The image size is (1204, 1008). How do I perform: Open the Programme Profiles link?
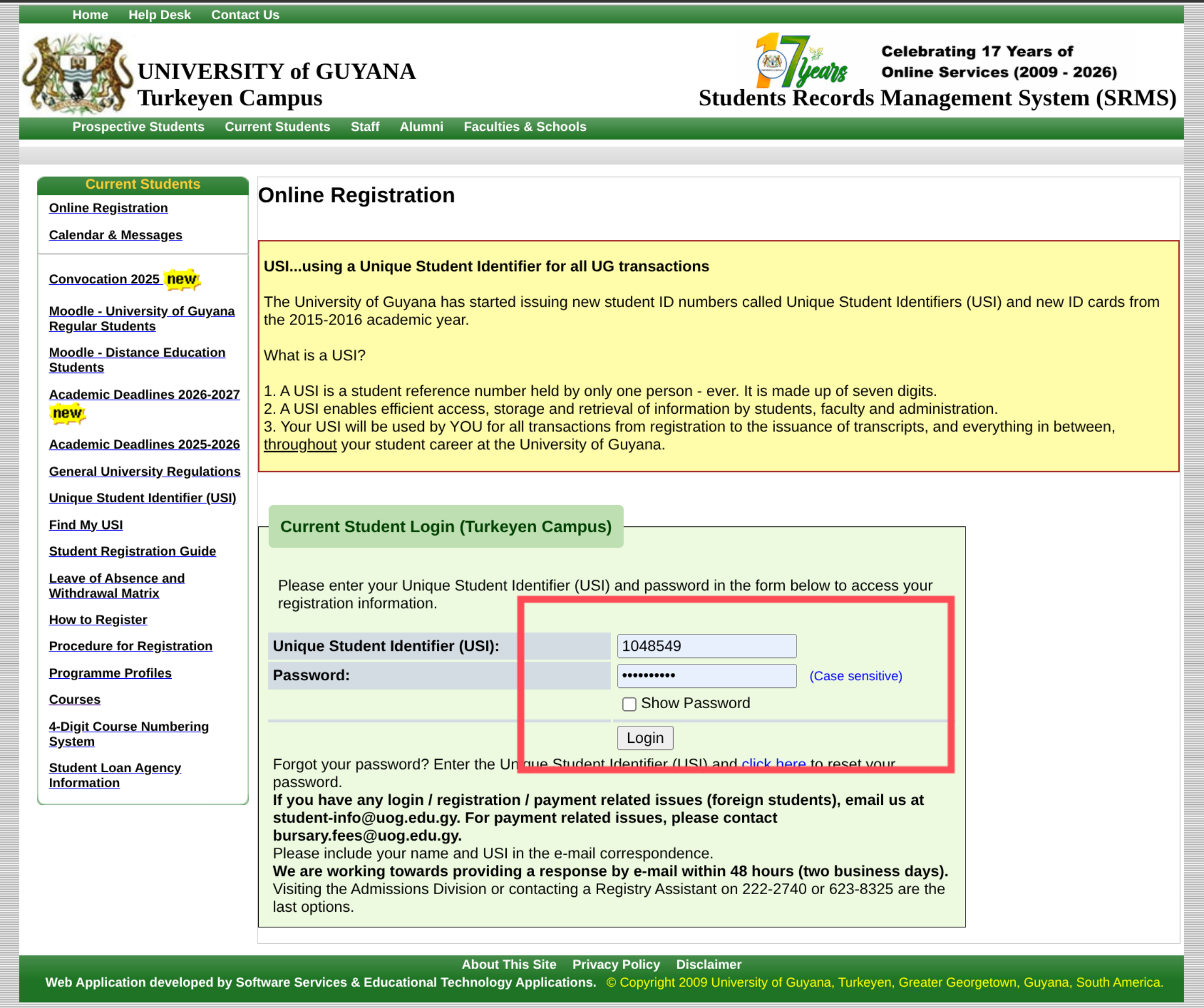point(110,673)
